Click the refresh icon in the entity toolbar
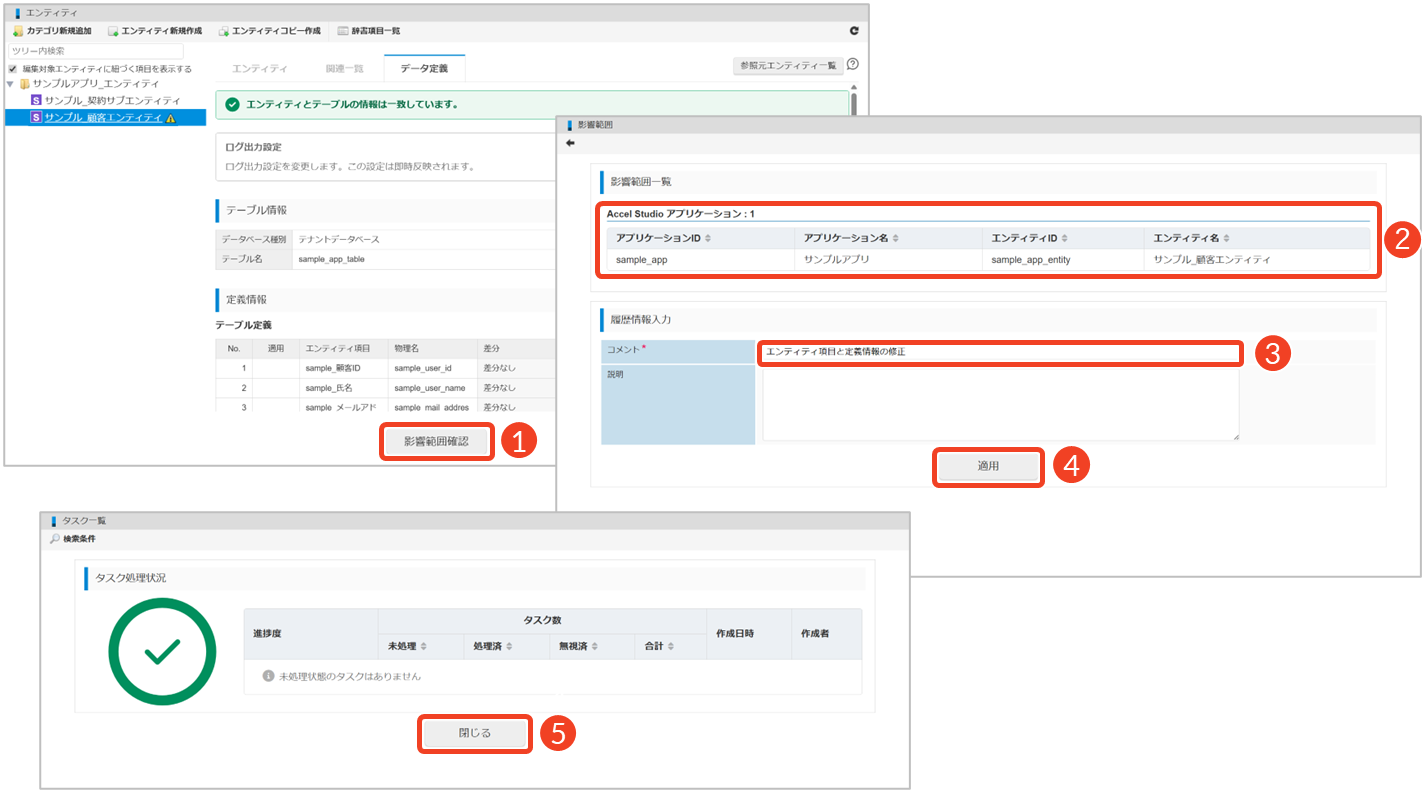Image resolution: width=1425 pixels, height=797 pixels. pos(854,31)
